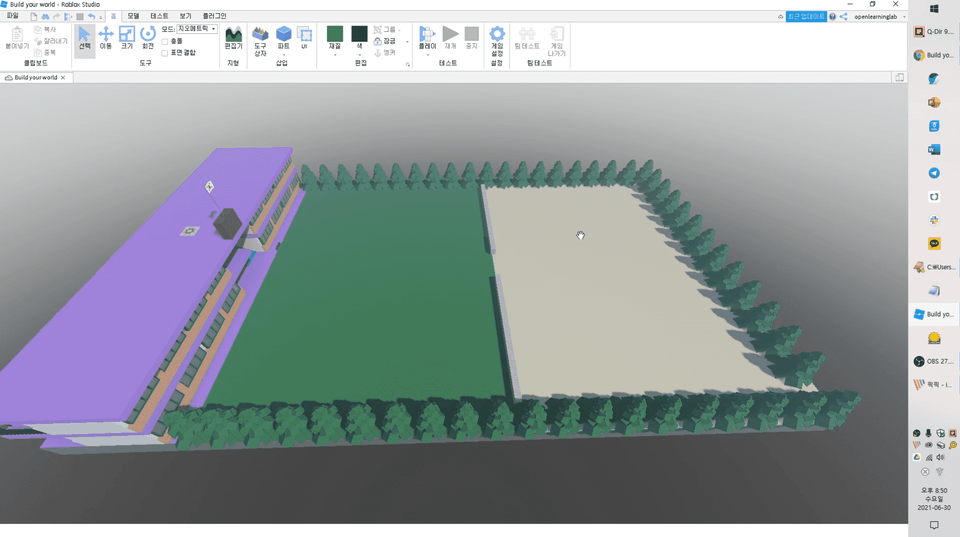Screen dimensions: 960x537
Task: Click the 잘라내기 cut button
Action: point(51,41)
